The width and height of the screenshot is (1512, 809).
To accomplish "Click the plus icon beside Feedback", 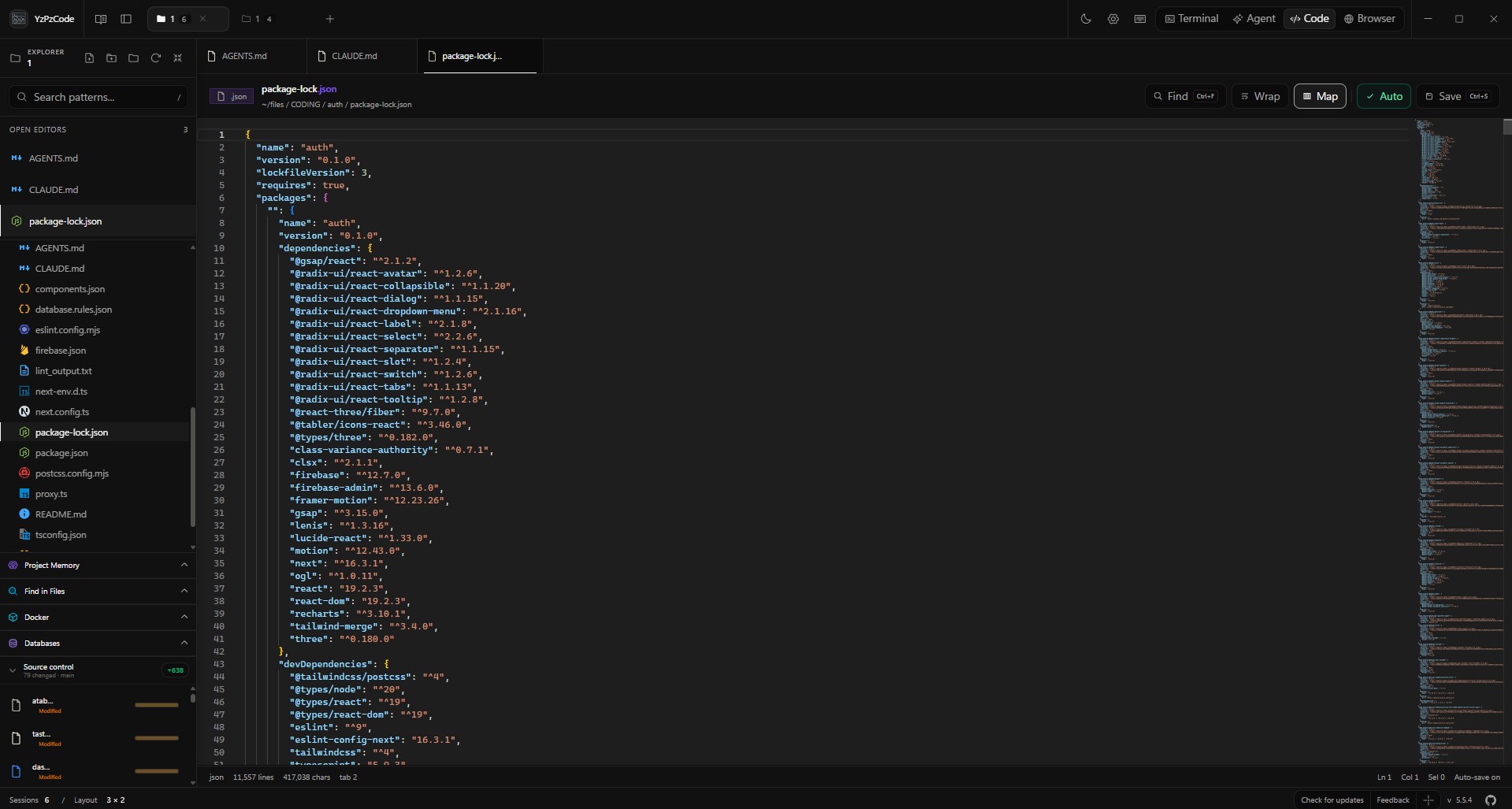I will 1428,800.
